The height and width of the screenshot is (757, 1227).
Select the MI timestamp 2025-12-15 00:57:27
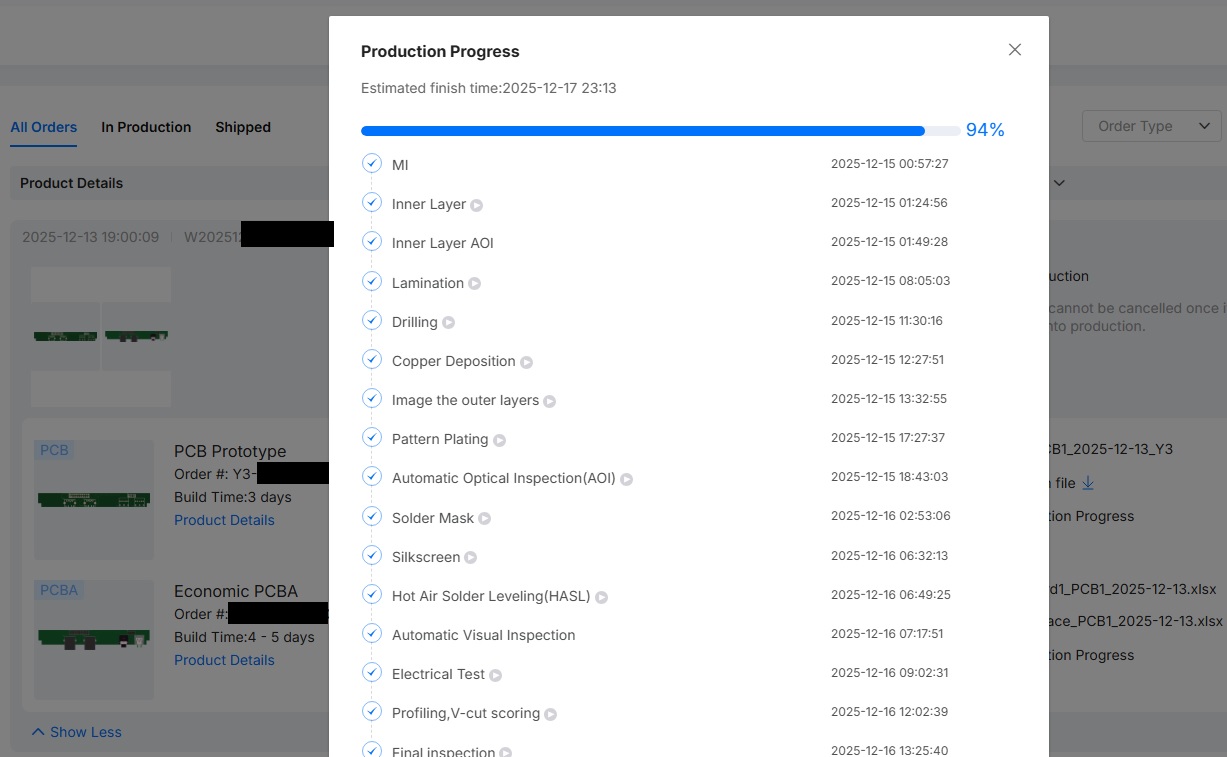pos(890,163)
